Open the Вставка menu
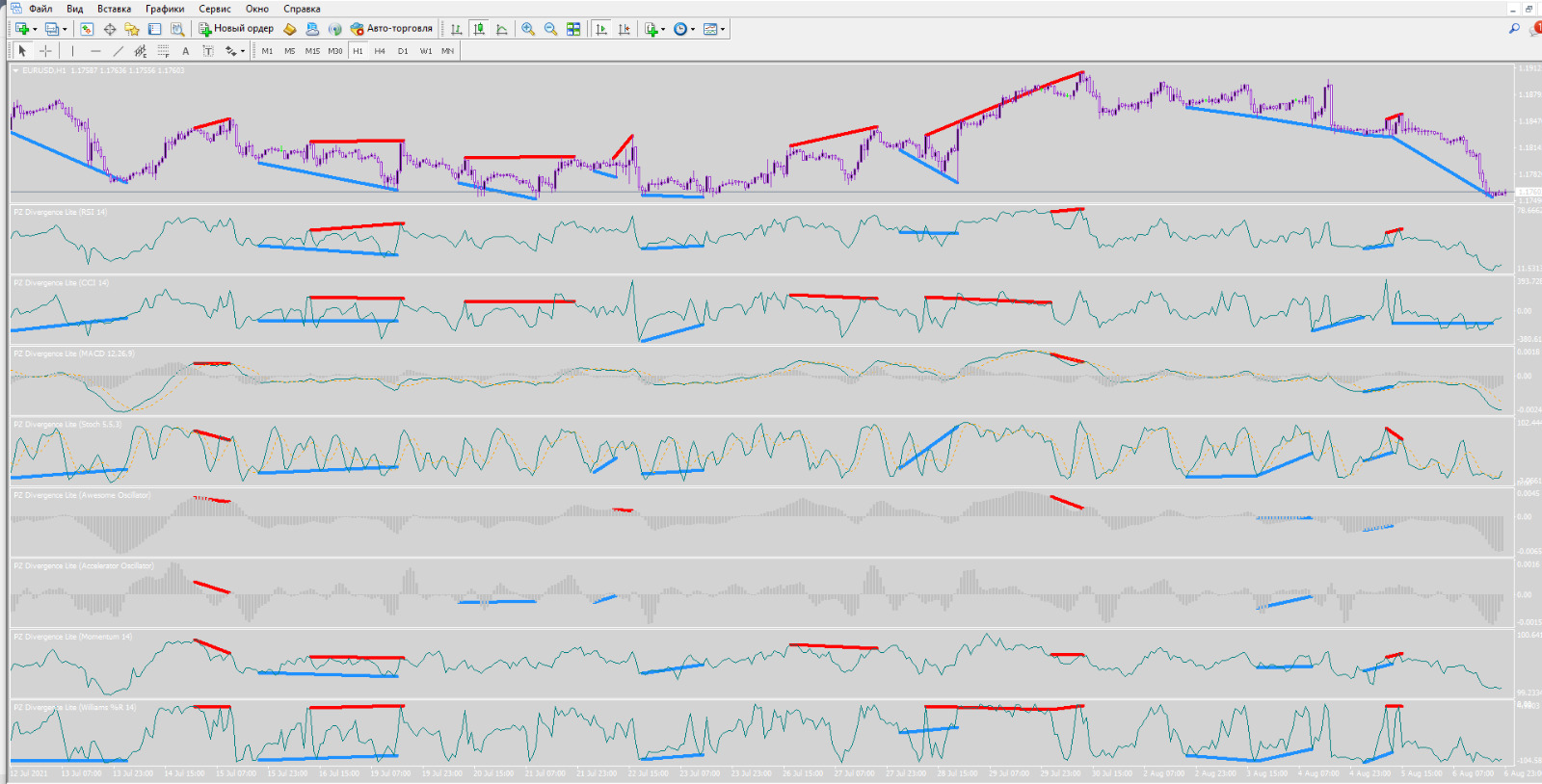 (114, 9)
